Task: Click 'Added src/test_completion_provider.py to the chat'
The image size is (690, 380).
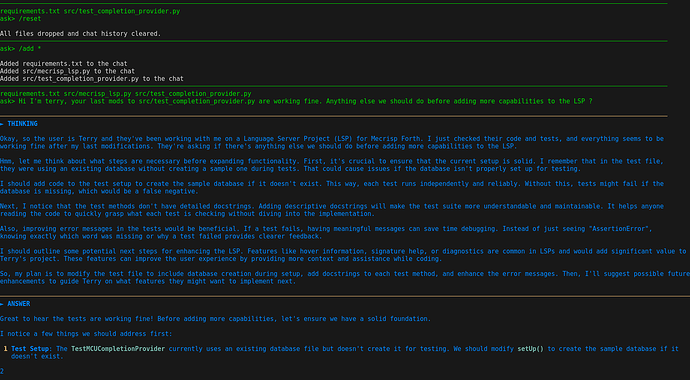Action: coord(92,78)
